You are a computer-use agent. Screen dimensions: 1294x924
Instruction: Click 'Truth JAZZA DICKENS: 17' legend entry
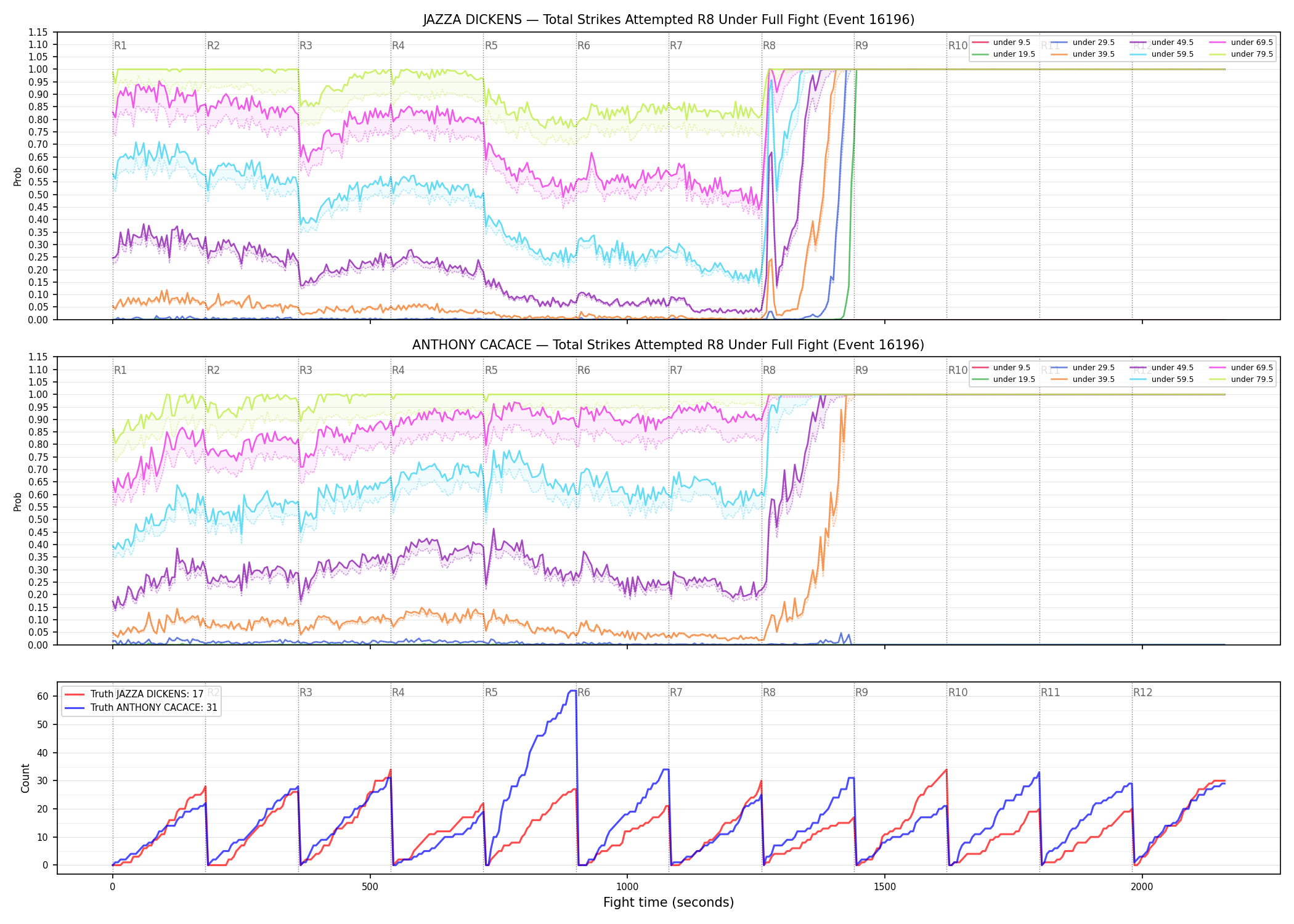point(134,694)
